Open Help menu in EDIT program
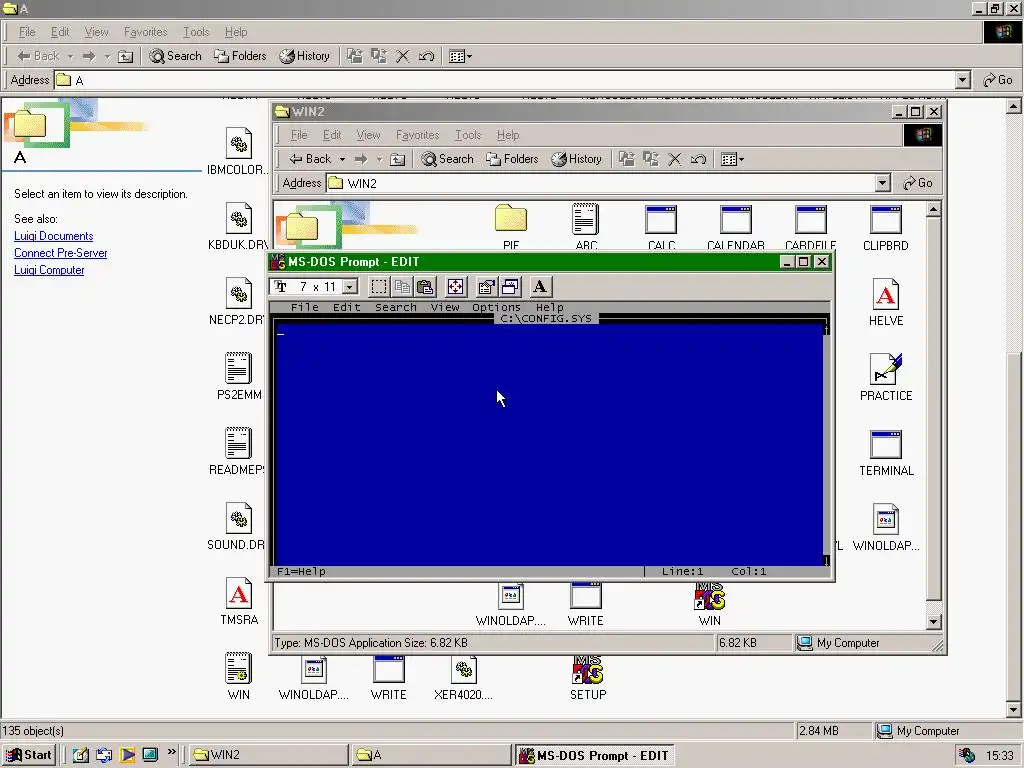Viewport: 1024px width, 768px height. [x=549, y=307]
